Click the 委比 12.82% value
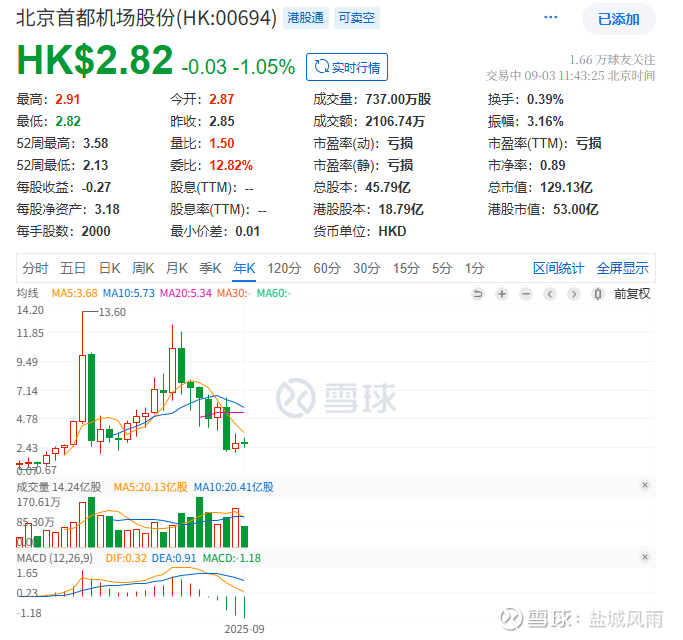This screenshot has height=640, width=683. (231, 165)
